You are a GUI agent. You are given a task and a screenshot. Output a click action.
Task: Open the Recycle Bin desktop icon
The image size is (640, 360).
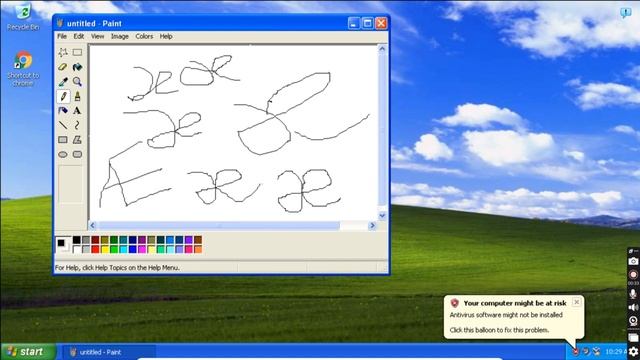tap(23, 16)
